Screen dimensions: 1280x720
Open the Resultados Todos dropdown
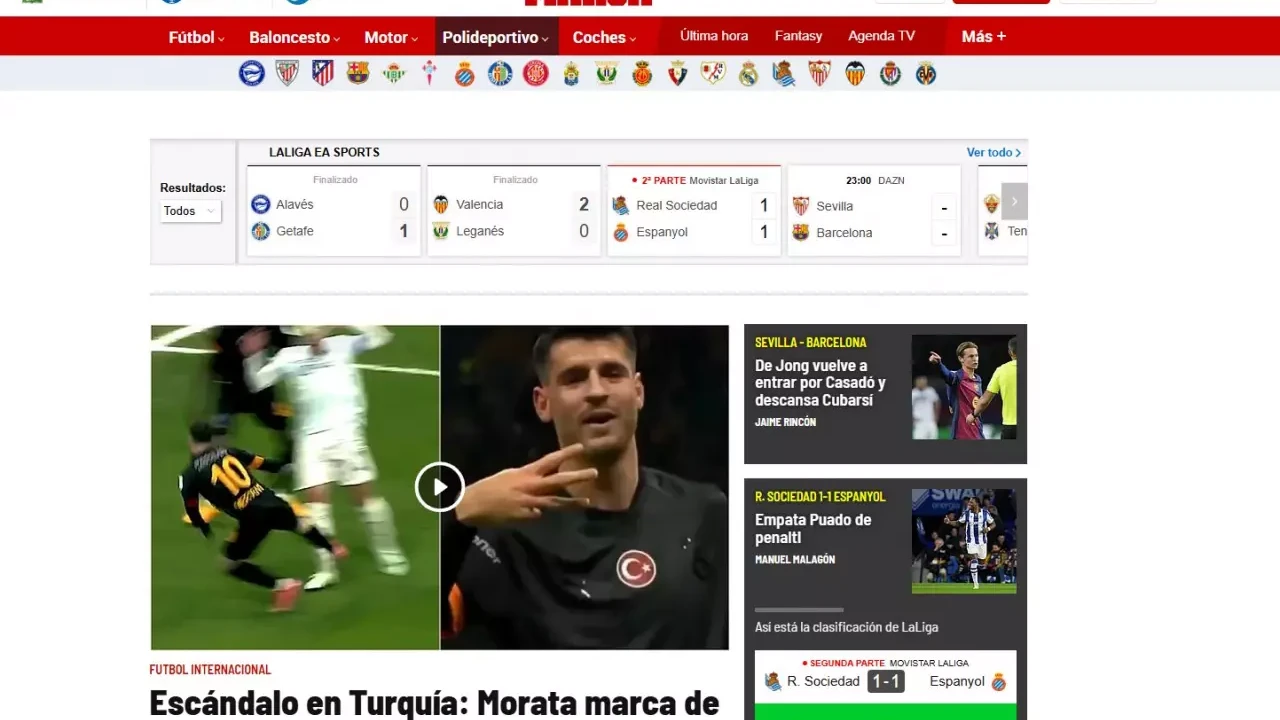pos(191,211)
